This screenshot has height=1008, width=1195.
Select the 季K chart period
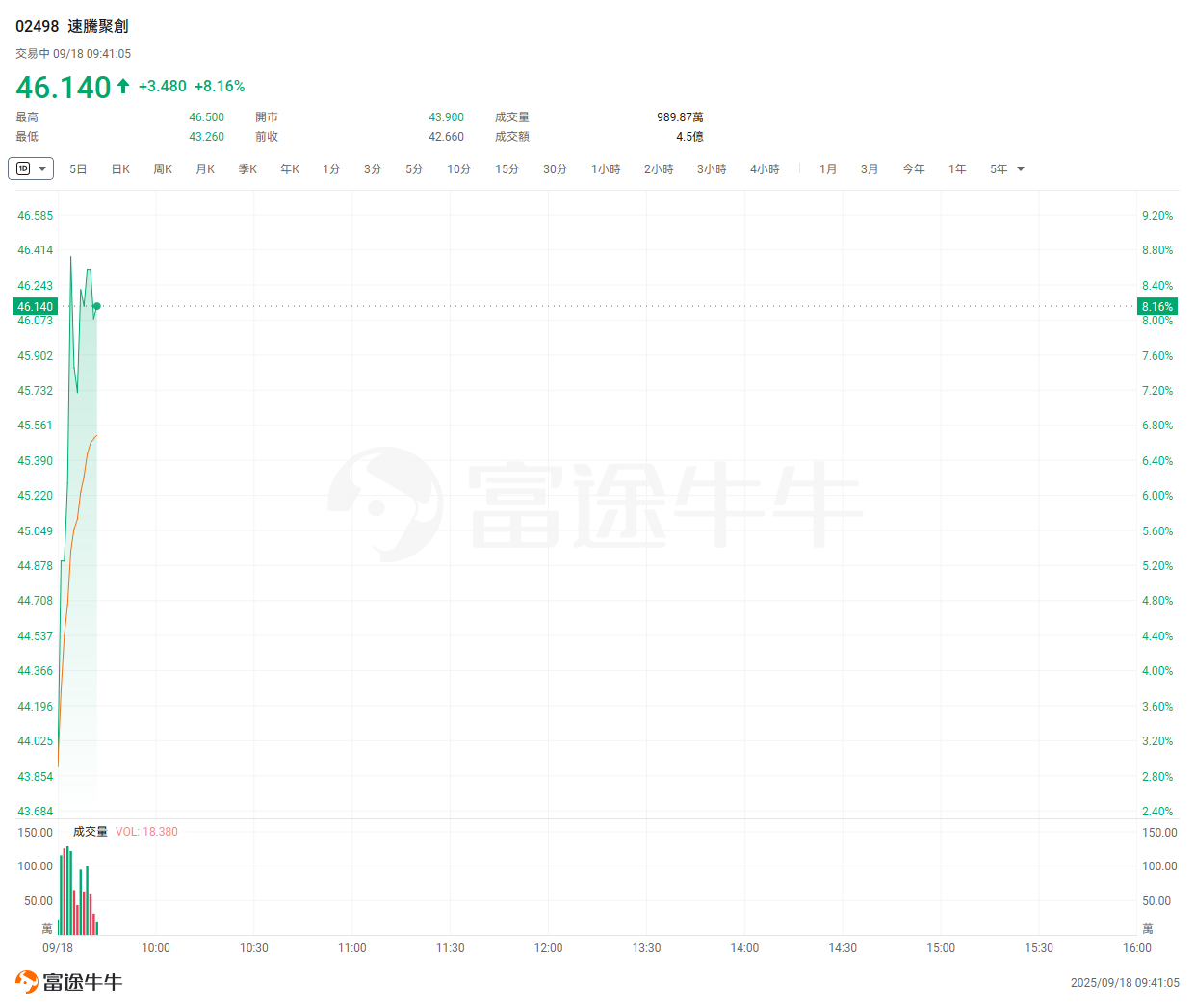coord(247,169)
